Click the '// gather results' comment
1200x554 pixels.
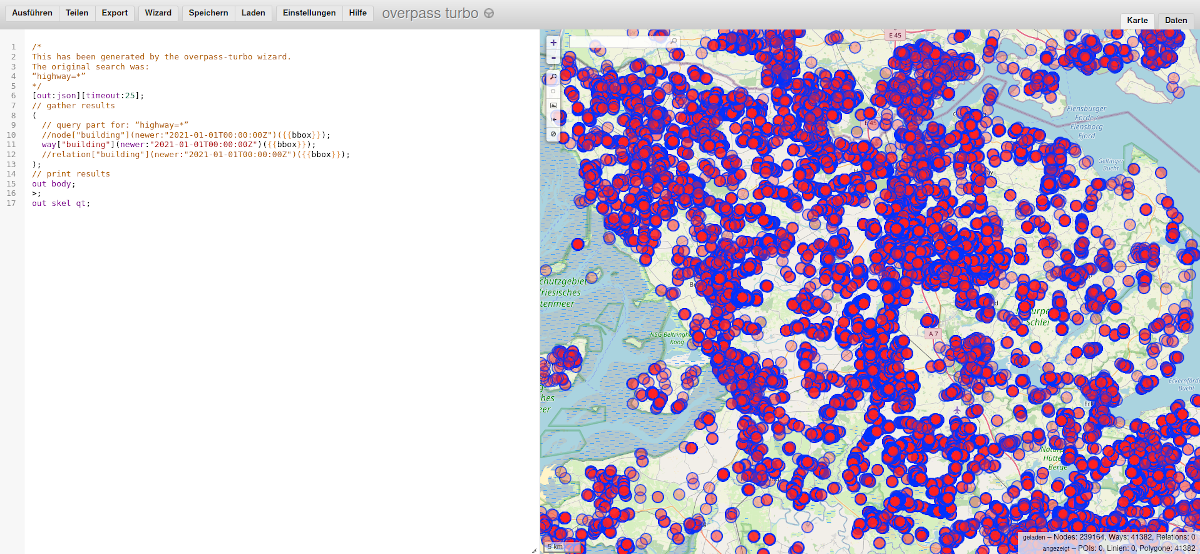(73, 105)
